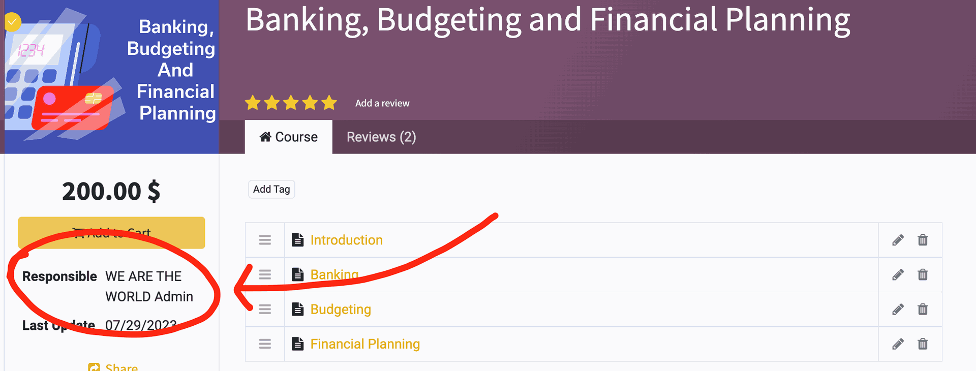Edit the Financial Planning lesson pencil icon
The image size is (976, 371).
[x=898, y=344]
